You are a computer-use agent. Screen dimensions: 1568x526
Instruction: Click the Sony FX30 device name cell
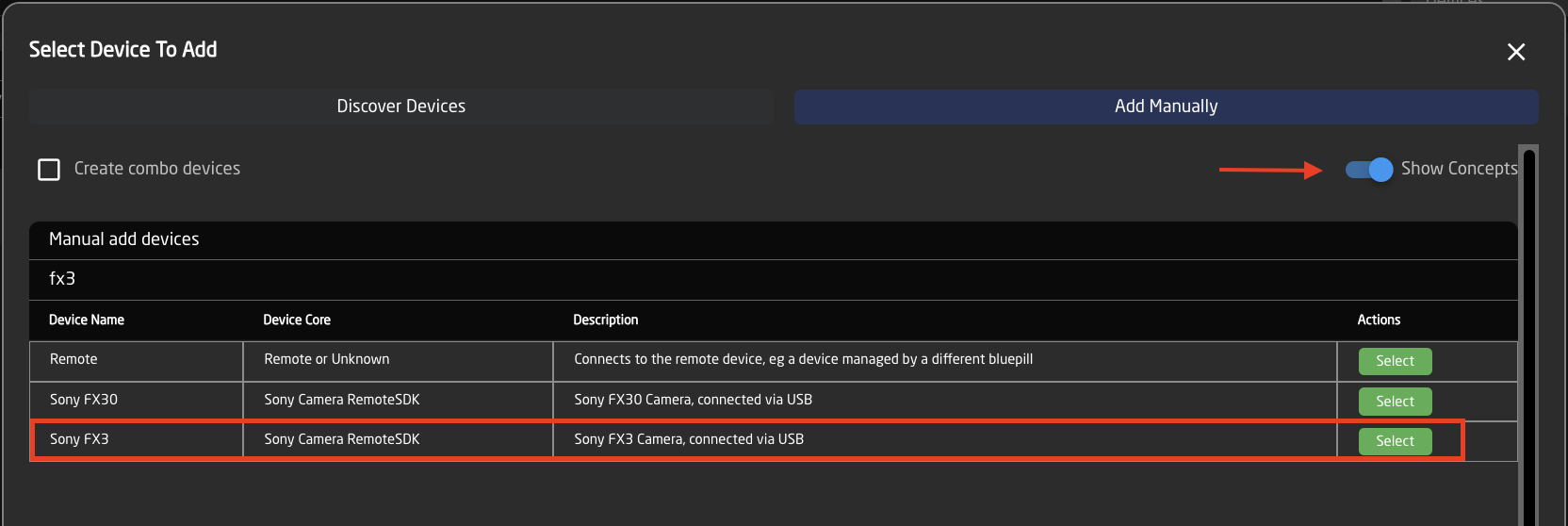[x=137, y=400]
